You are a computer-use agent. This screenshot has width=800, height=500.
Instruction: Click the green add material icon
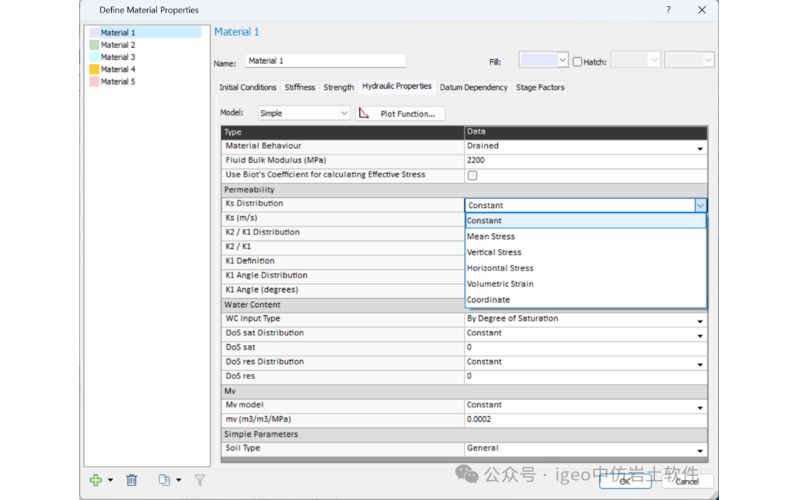click(95, 480)
